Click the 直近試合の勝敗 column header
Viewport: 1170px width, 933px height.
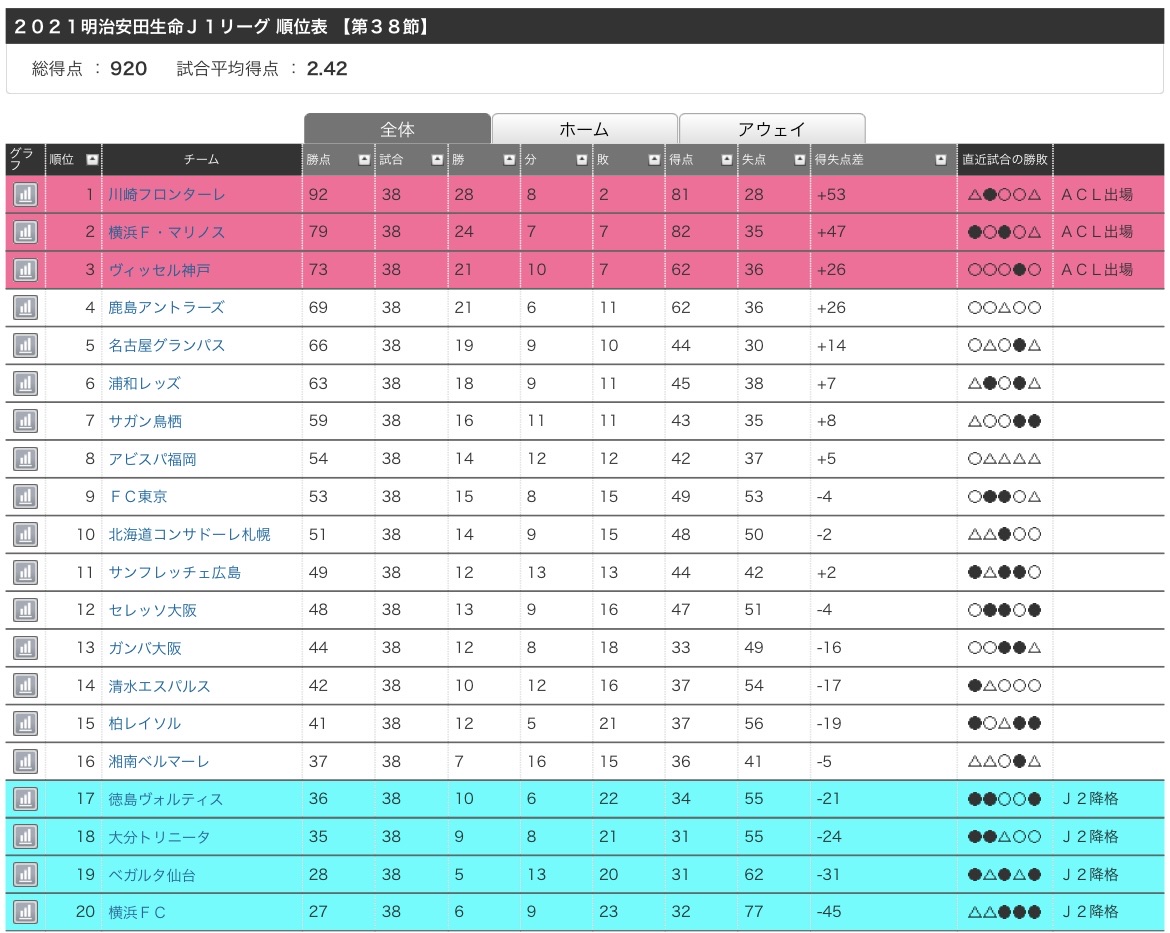pyautogui.click(x=1004, y=160)
